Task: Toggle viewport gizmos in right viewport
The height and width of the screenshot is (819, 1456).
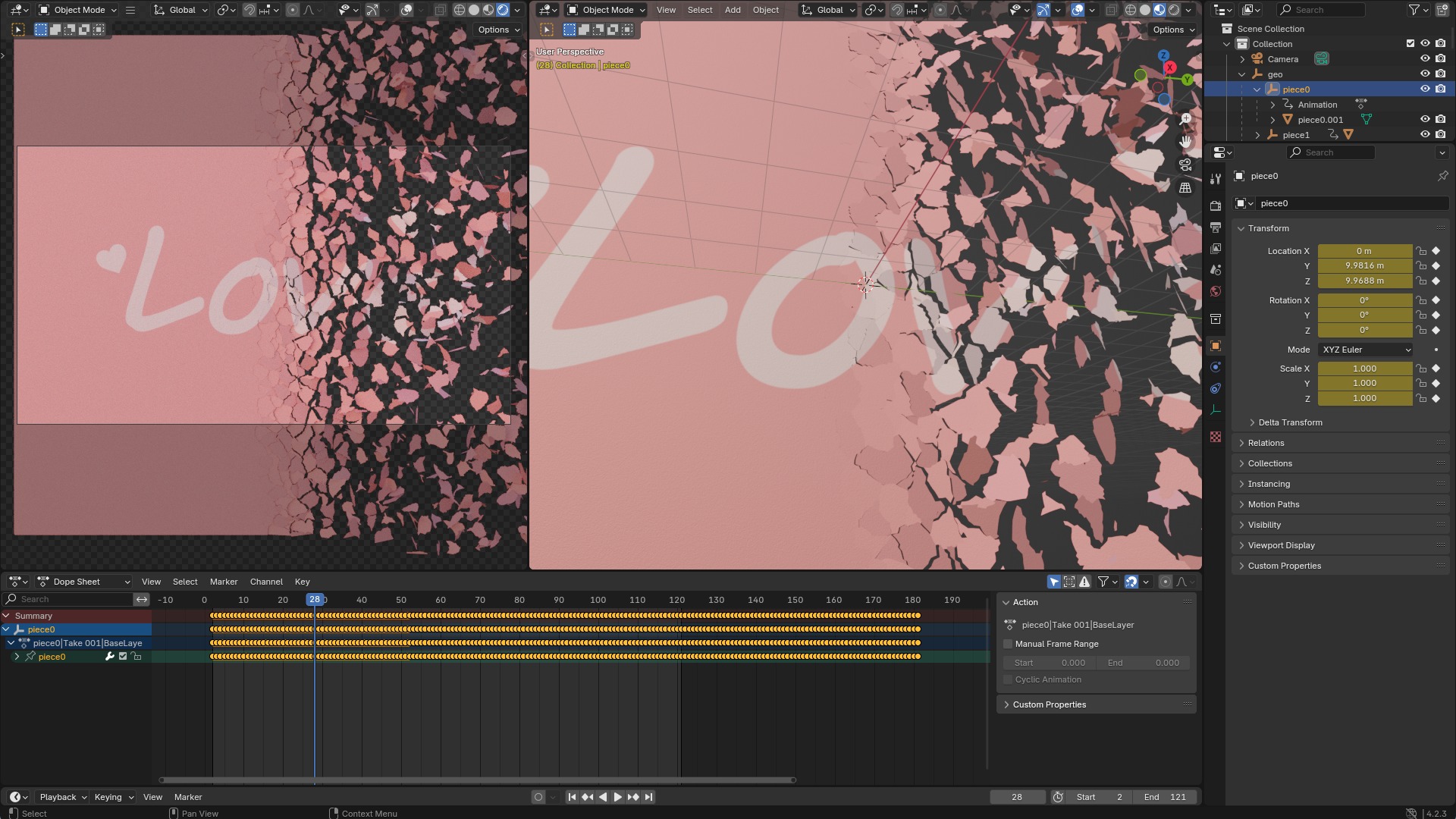Action: (x=1043, y=10)
